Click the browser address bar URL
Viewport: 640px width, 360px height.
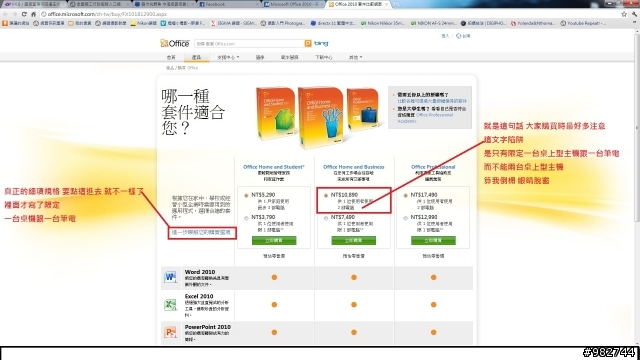coord(107,14)
